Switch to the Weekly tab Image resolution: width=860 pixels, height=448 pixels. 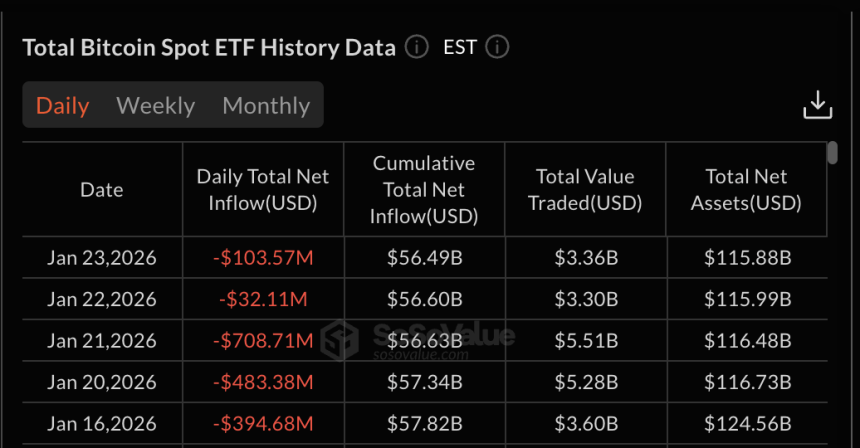155,105
